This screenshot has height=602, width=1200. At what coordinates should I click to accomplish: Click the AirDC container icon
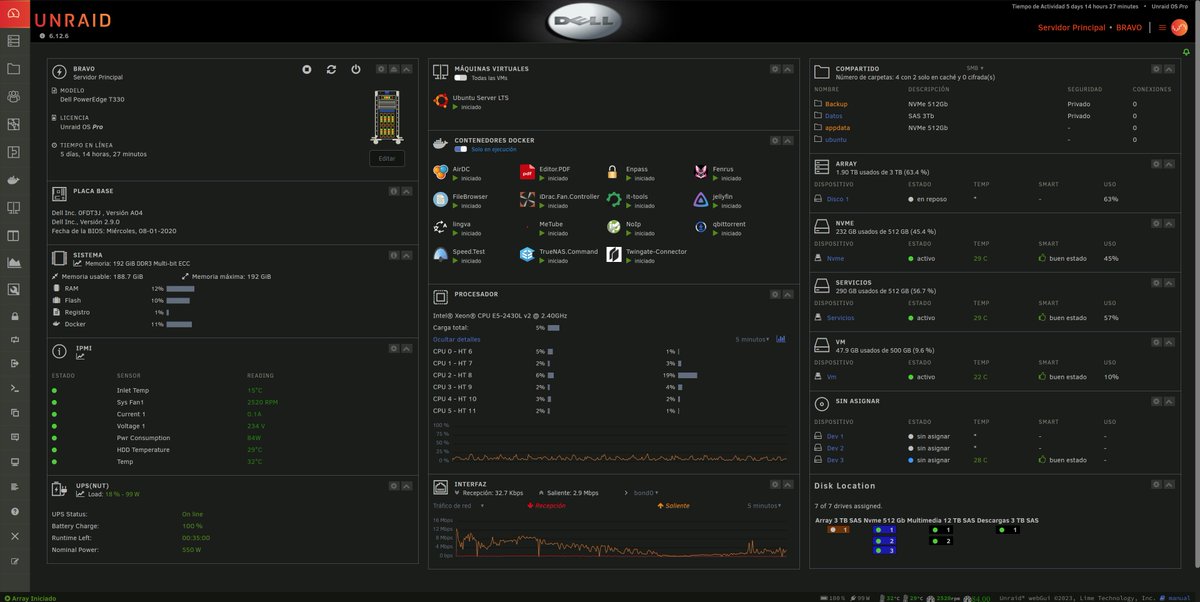[440, 173]
